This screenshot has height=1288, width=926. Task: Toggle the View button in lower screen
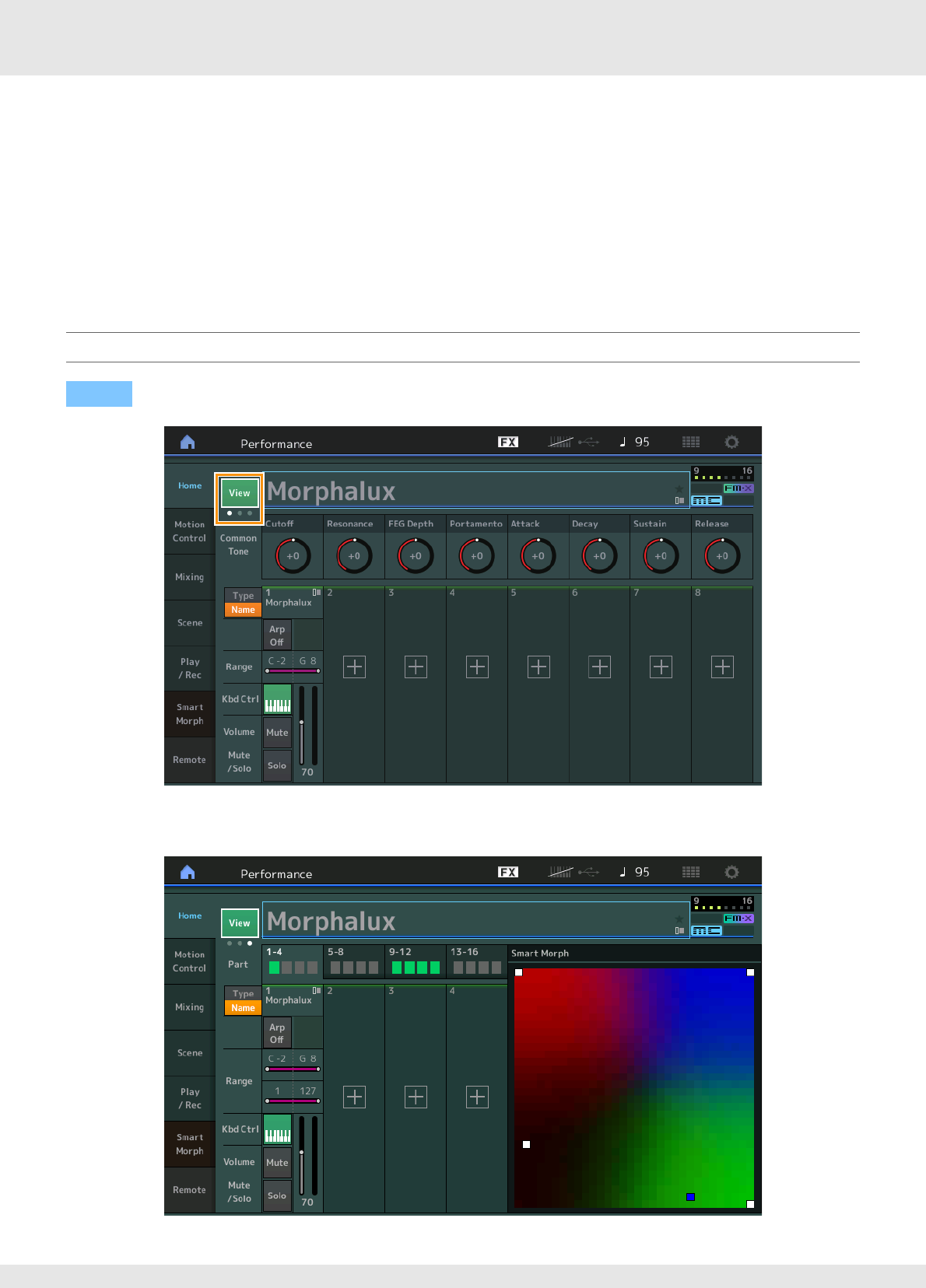pos(240,923)
